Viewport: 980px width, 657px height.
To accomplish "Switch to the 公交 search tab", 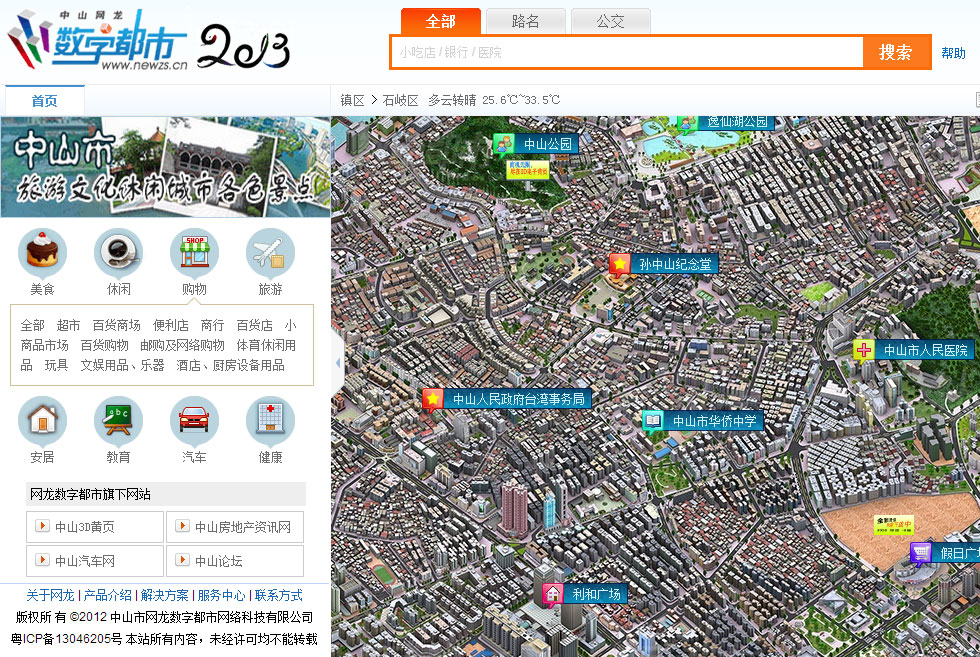I will pyautogui.click(x=611, y=21).
